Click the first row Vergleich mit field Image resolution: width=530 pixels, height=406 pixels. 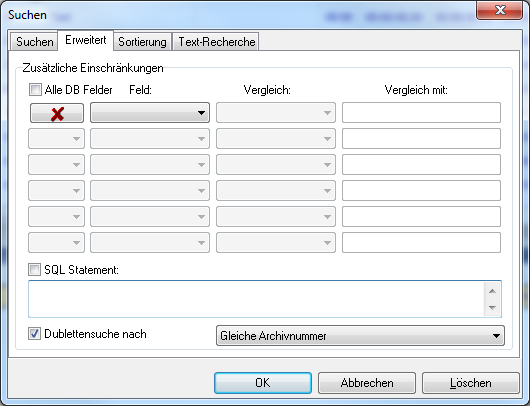coord(421,113)
